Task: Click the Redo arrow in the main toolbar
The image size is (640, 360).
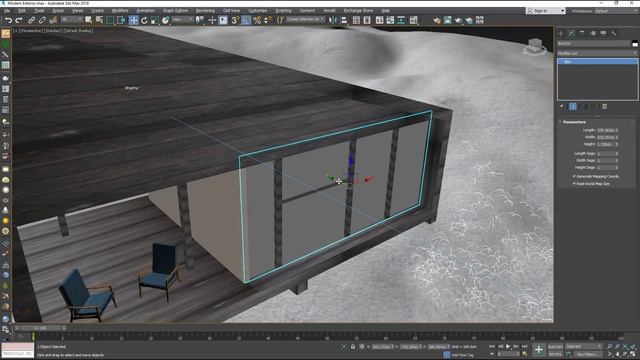Action: [19, 20]
